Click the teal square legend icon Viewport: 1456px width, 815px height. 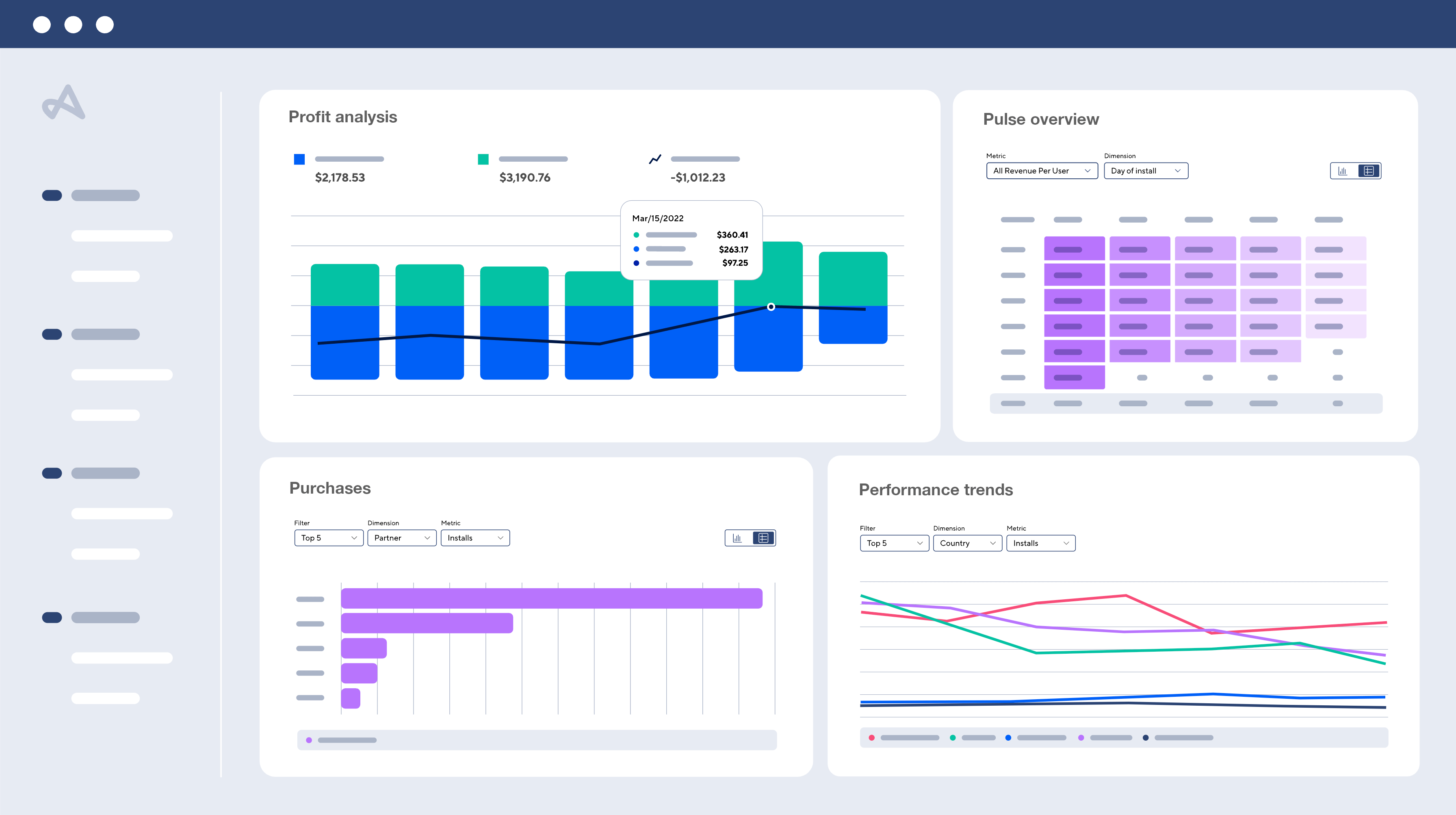pyautogui.click(x=483, y=159)
